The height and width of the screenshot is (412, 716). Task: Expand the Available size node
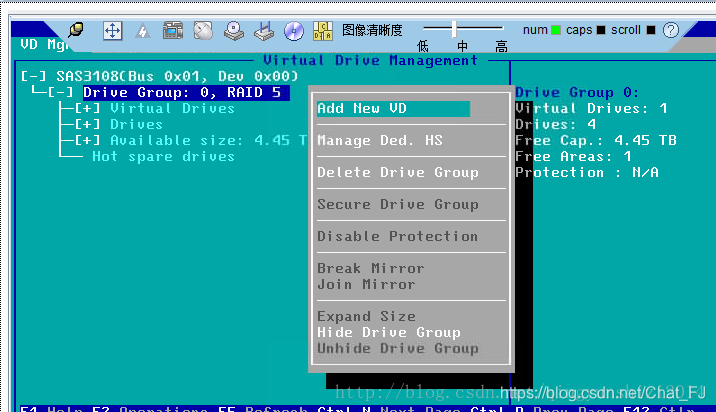(x=87, y=140)
